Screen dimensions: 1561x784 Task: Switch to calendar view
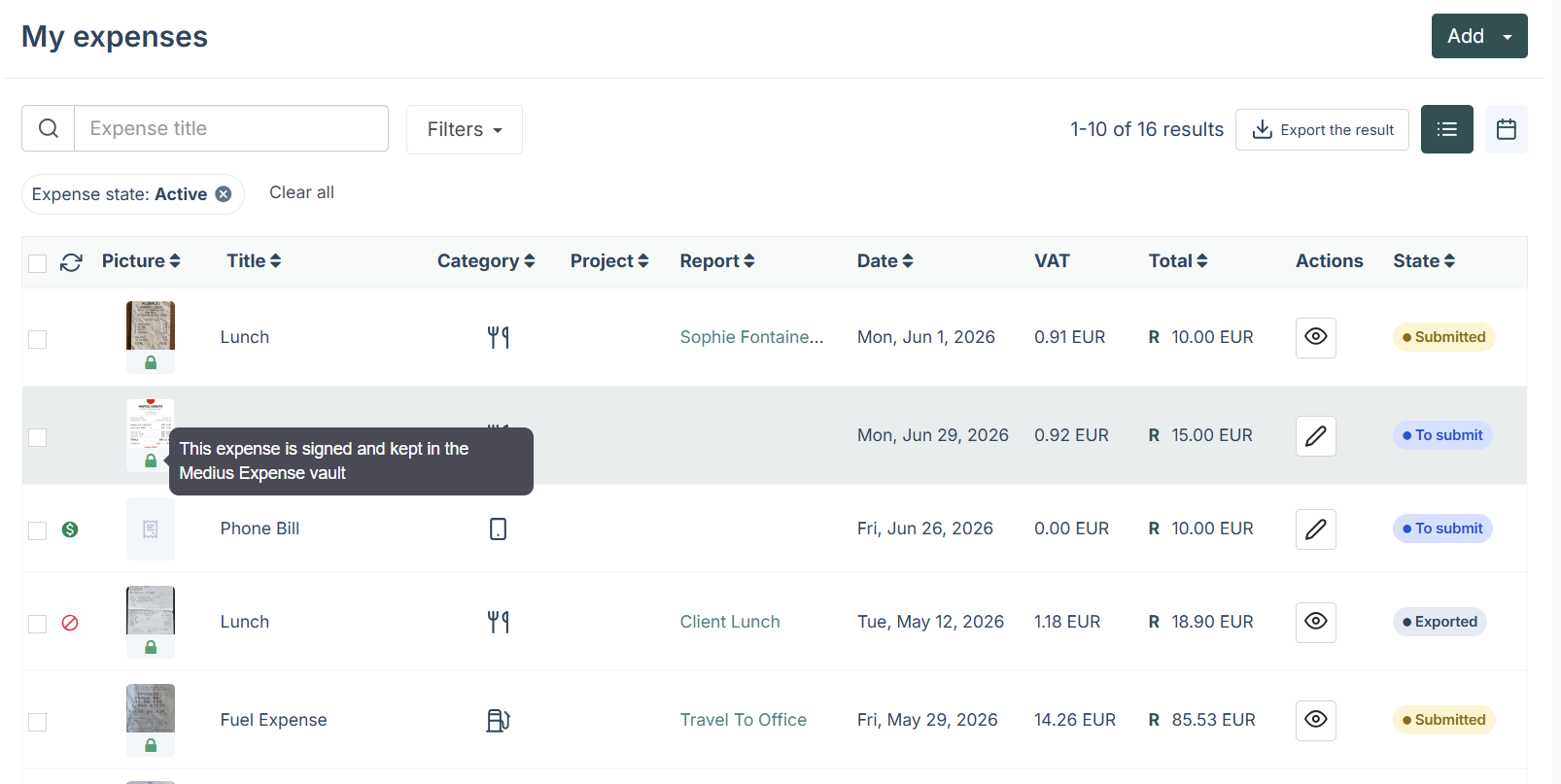coord(1507,129)
